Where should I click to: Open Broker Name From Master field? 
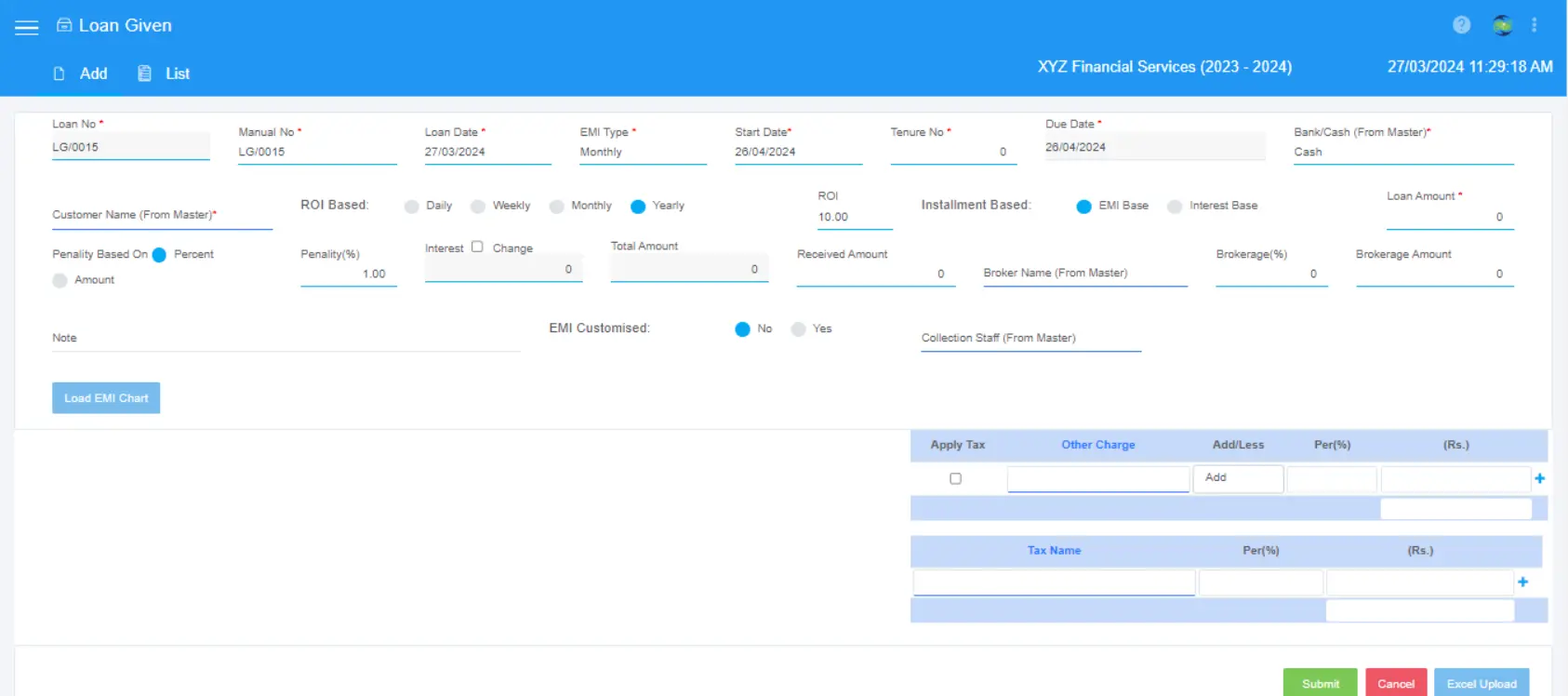pyautogui.click(x=1085, y=274)
